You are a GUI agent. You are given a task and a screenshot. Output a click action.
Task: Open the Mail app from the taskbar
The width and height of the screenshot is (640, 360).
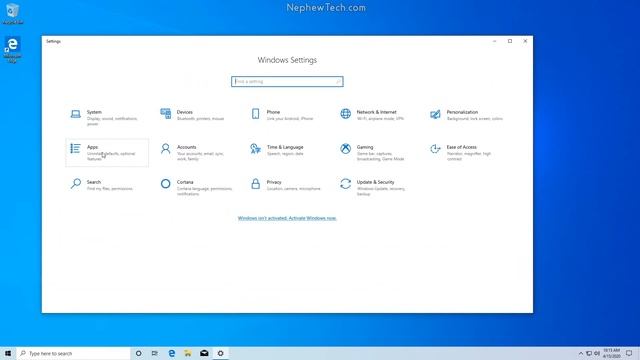[204, 353]
